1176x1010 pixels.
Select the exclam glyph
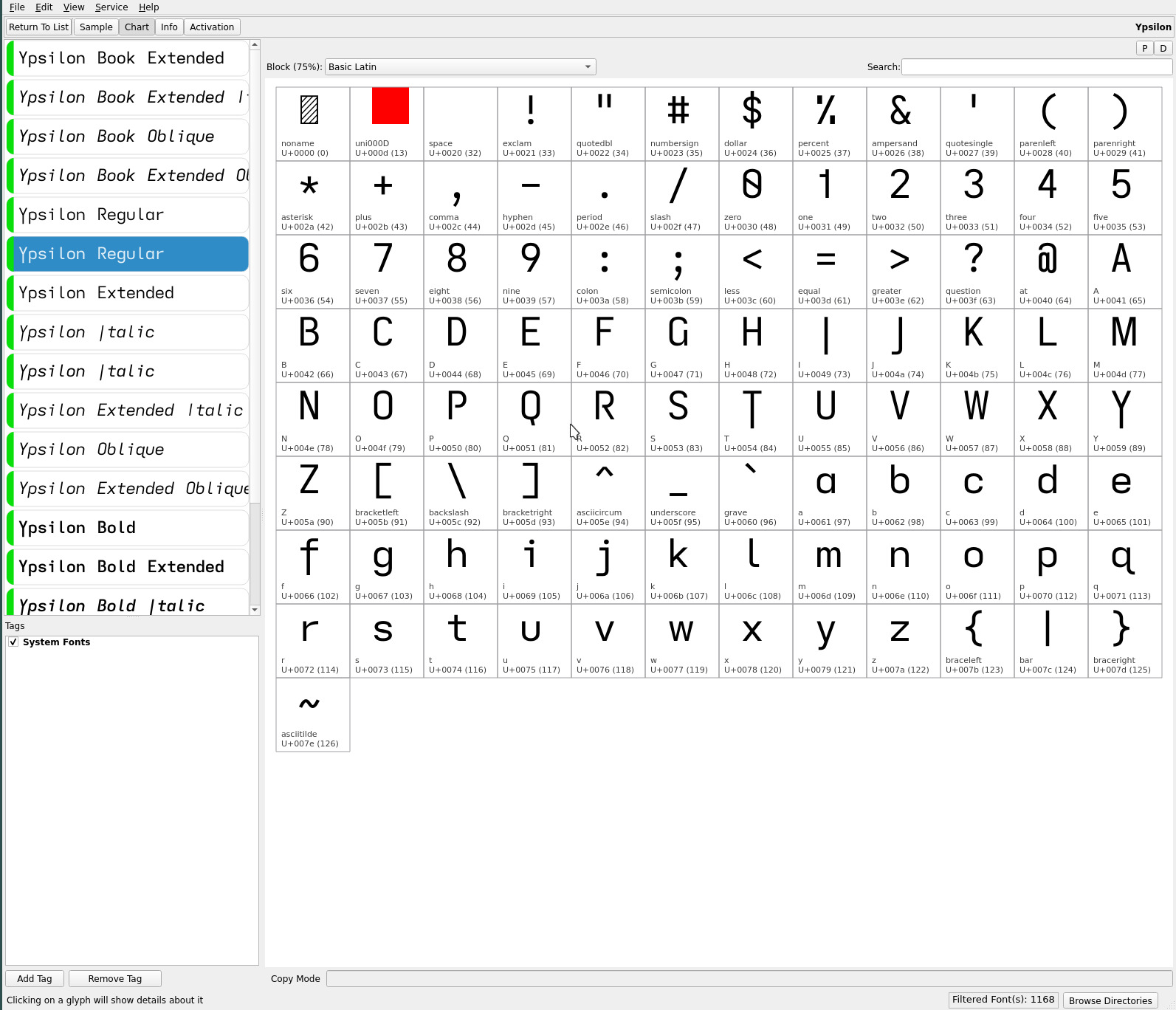[x=534, y=124]
